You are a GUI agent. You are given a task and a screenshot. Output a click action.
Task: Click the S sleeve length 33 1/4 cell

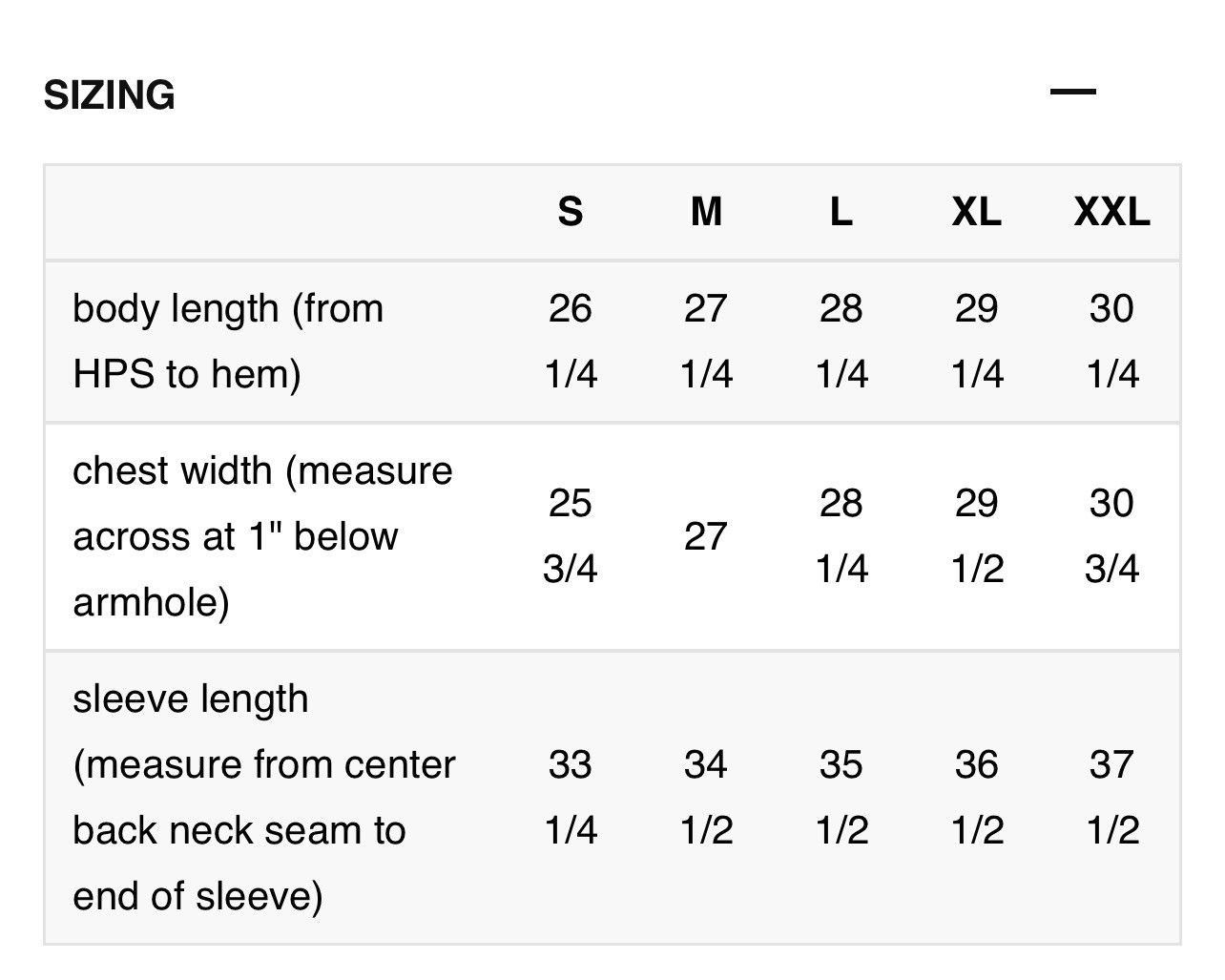[x=571, y=798]
